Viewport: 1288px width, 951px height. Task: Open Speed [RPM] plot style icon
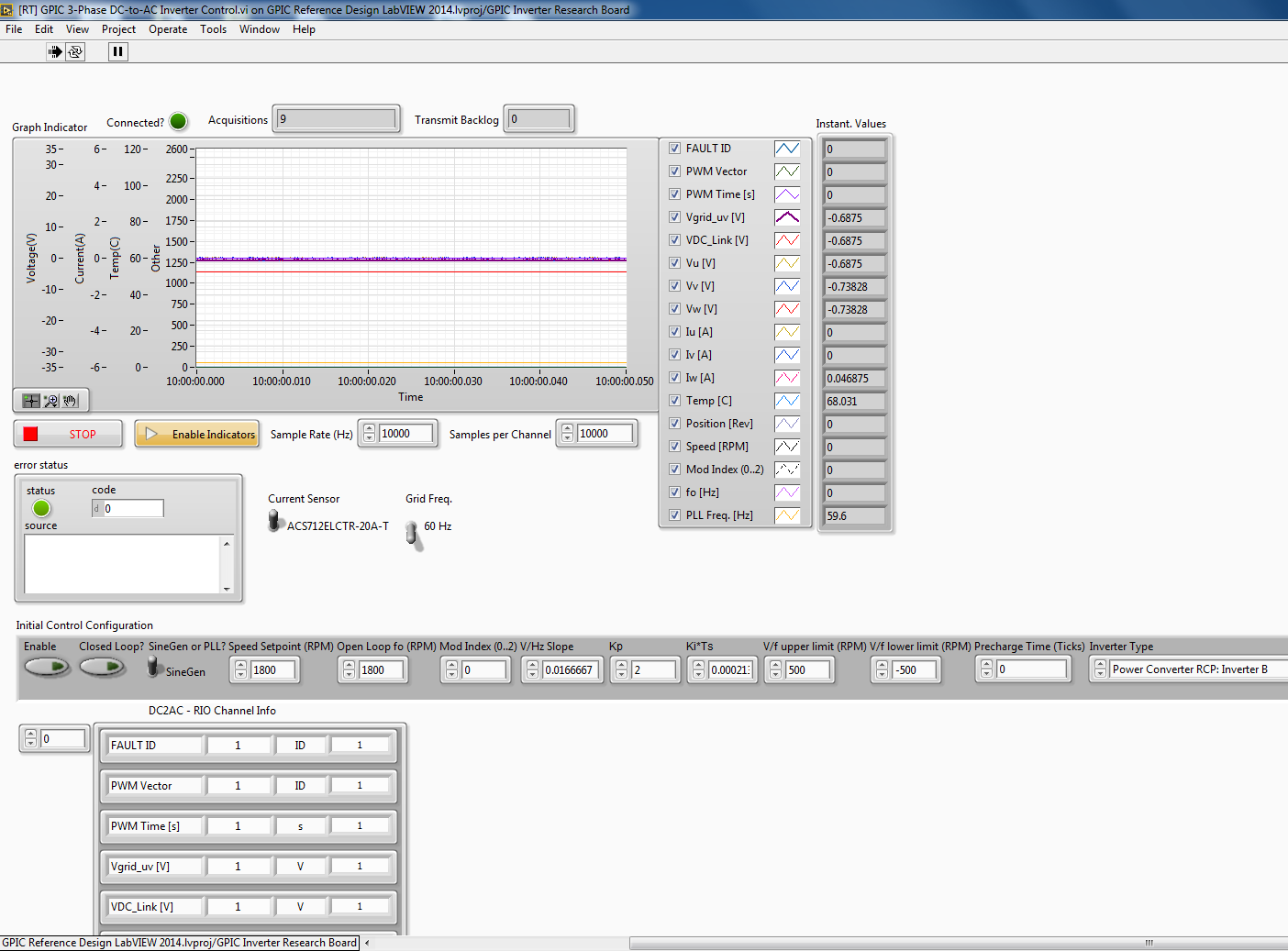[787, 447]
